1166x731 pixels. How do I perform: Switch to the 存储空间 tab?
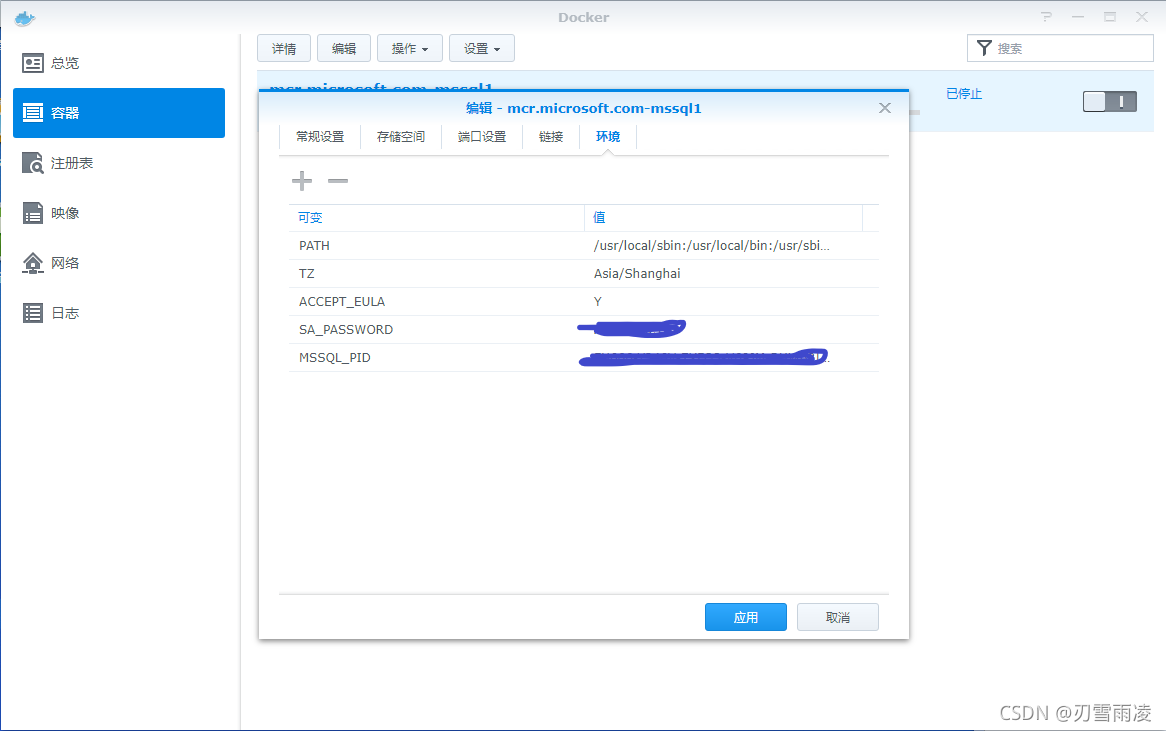pyautogui.click(x=401, y=137)
